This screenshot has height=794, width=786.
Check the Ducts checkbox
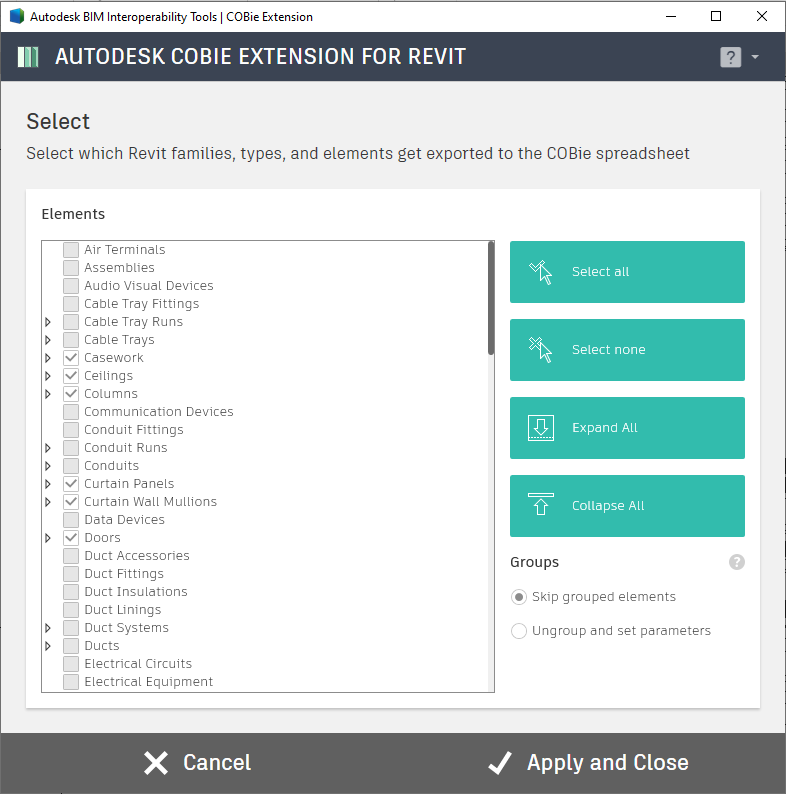point(71,646)
